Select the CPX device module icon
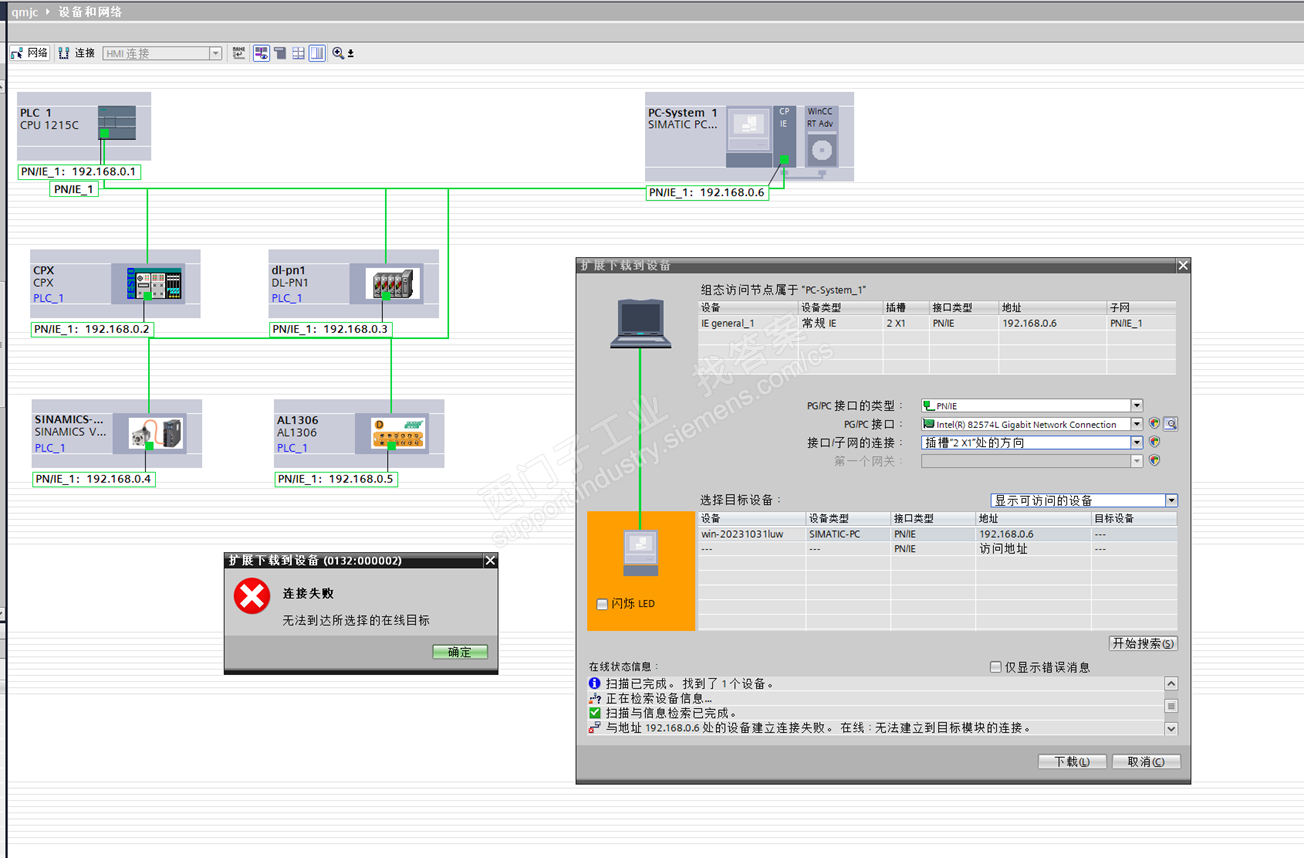 point(155,284)
